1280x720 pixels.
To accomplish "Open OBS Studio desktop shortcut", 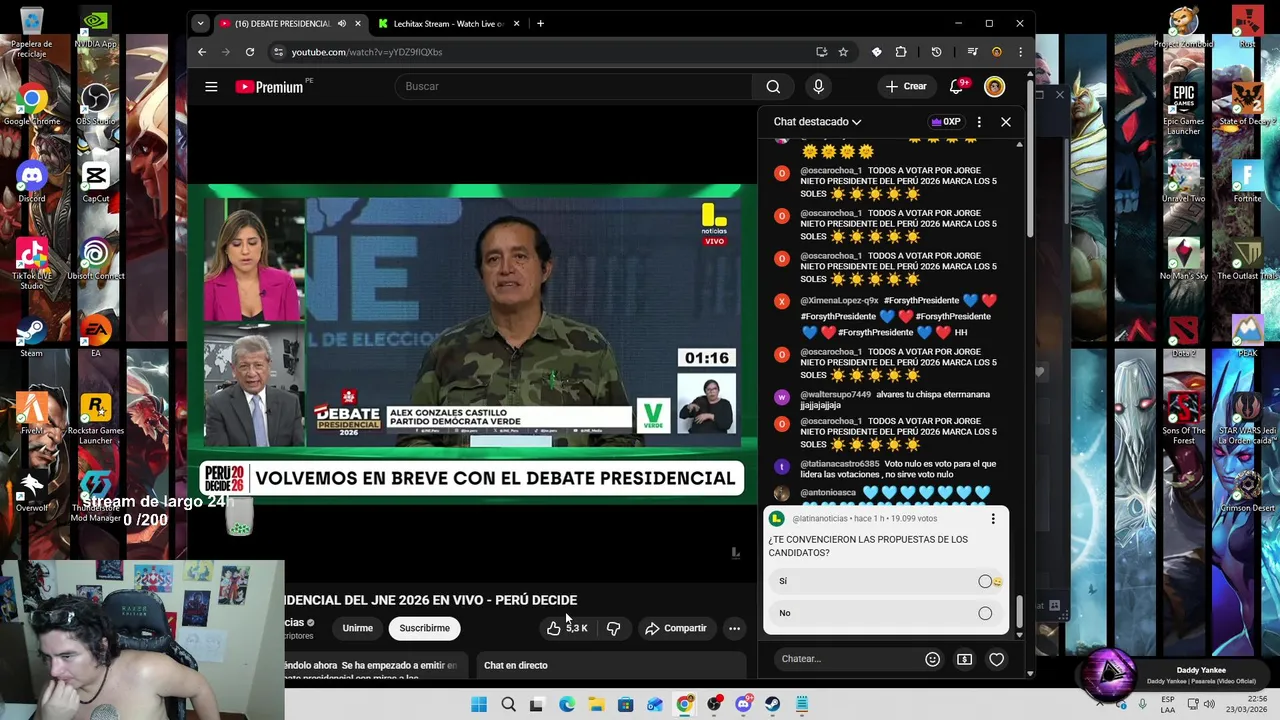I will 95,104.
